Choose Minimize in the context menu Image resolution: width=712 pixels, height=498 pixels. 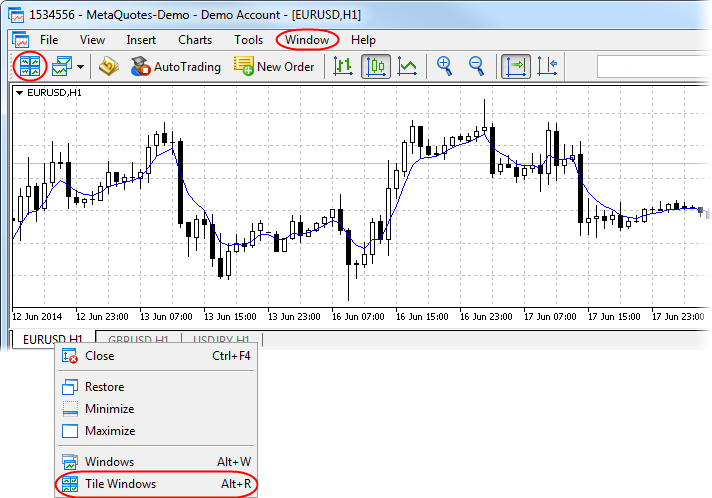(x=156, y=409)
